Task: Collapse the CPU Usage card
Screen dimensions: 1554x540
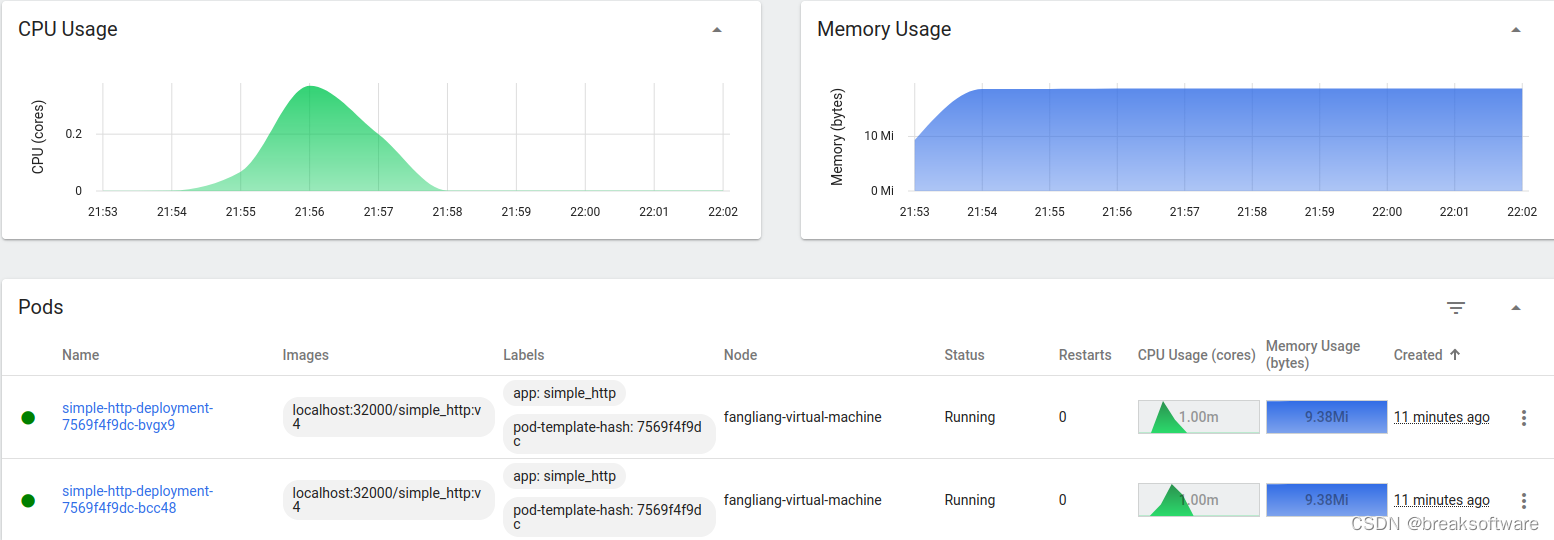Action: pos(716,30)
